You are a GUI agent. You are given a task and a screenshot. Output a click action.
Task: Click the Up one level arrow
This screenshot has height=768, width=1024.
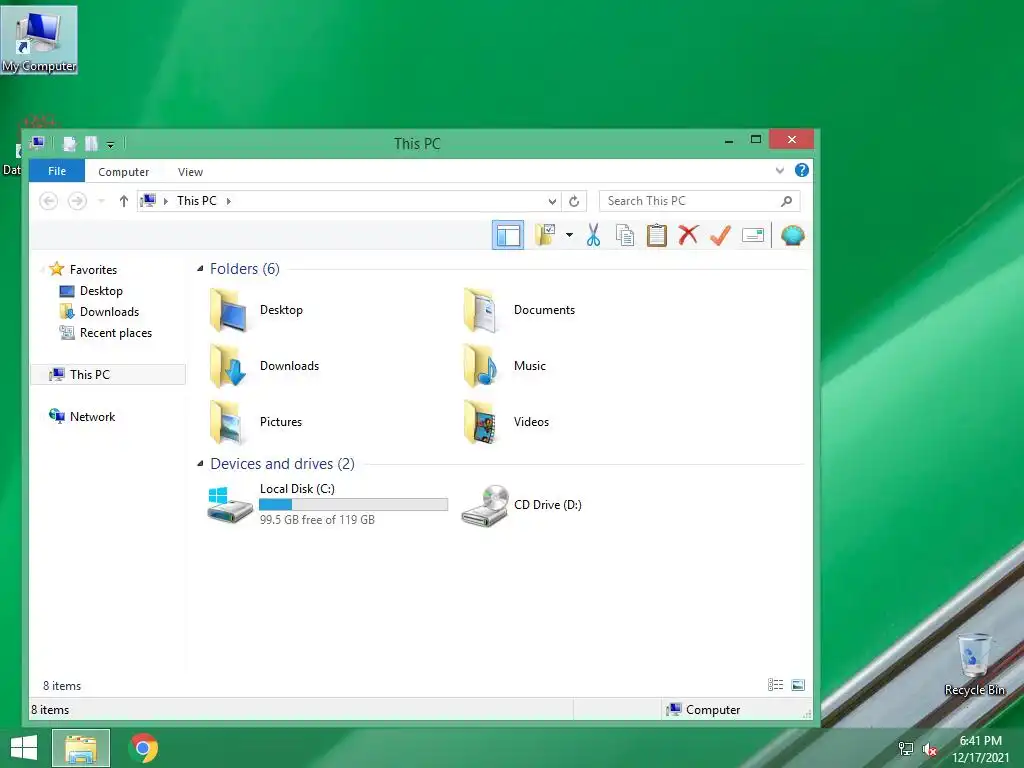pyautogui.click(x=123, y=200)
